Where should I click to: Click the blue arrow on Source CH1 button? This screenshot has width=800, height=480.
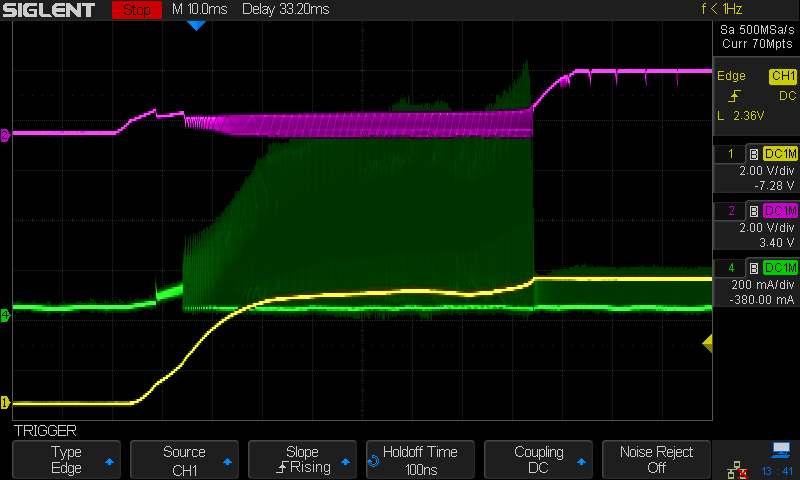[228, 462]
